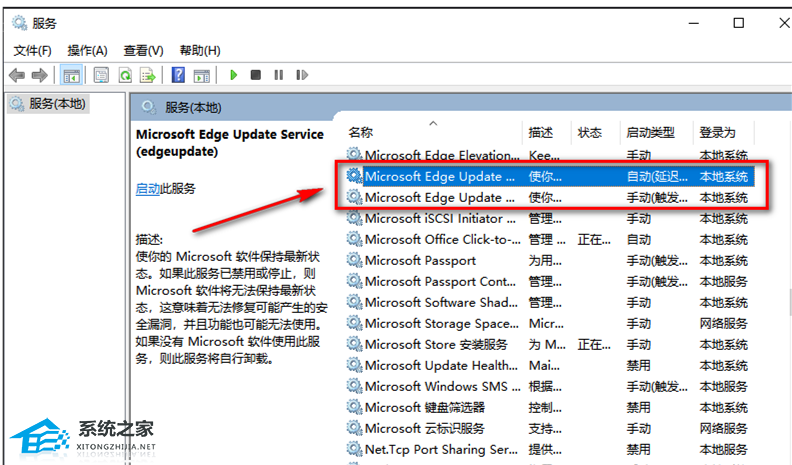This screenshot has width=792, height=465.
Task: Click 正在... status of Microsoft Office Click-to-
Action: 594,240
